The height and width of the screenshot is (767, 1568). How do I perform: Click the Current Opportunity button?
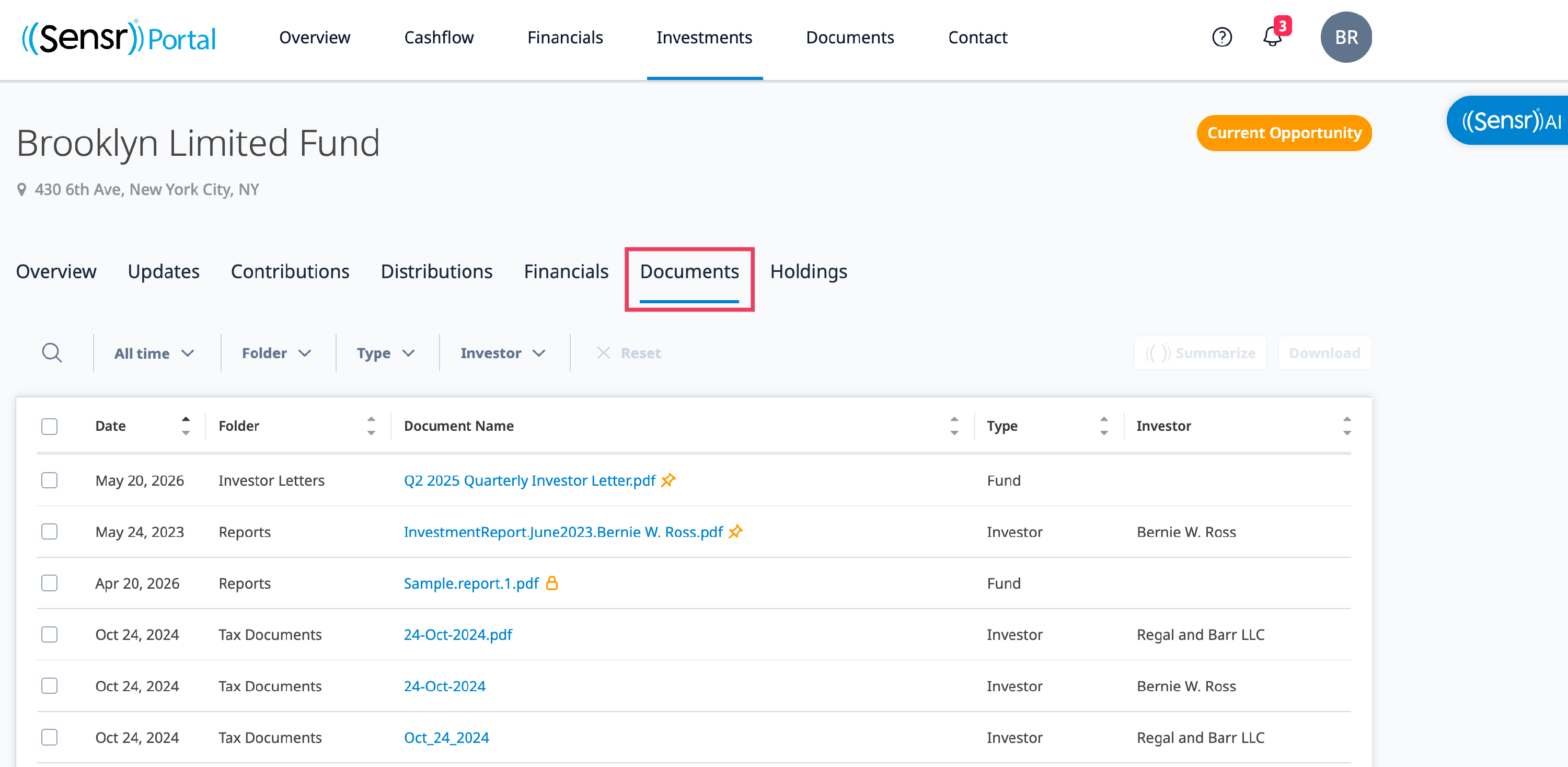pos(1284,133)
